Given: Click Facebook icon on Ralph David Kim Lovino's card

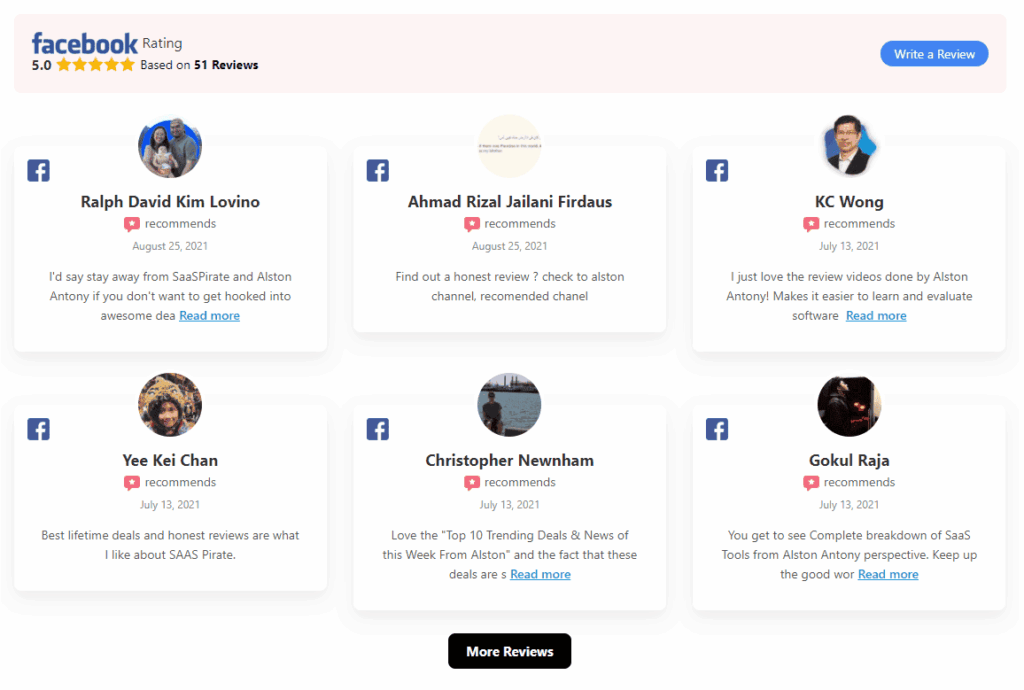Looking at the screenshot, I should [38, 170].
